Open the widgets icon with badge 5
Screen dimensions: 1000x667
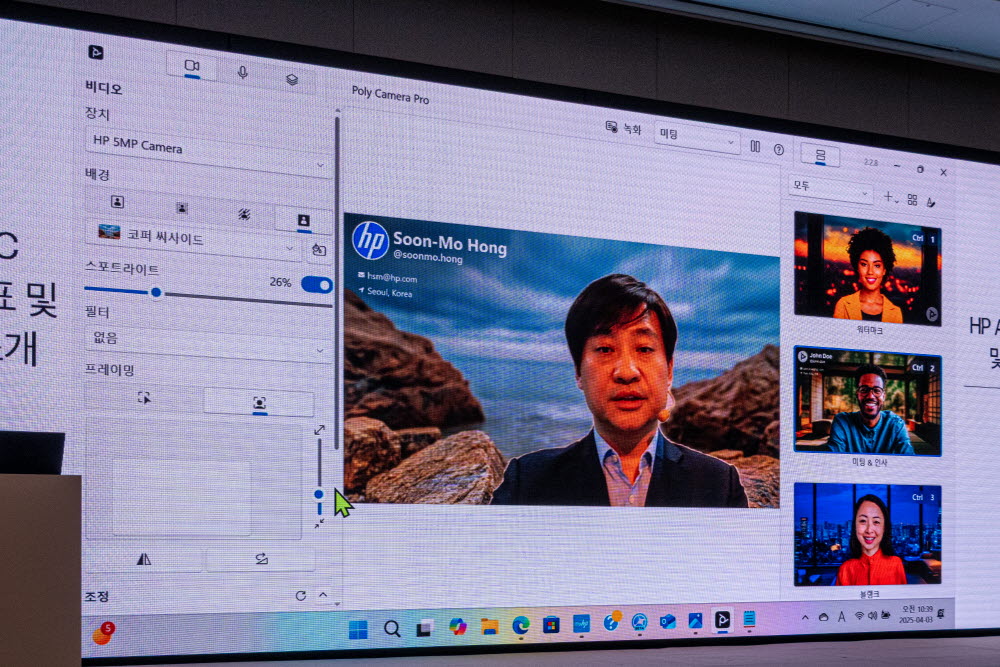click(103, 633)
